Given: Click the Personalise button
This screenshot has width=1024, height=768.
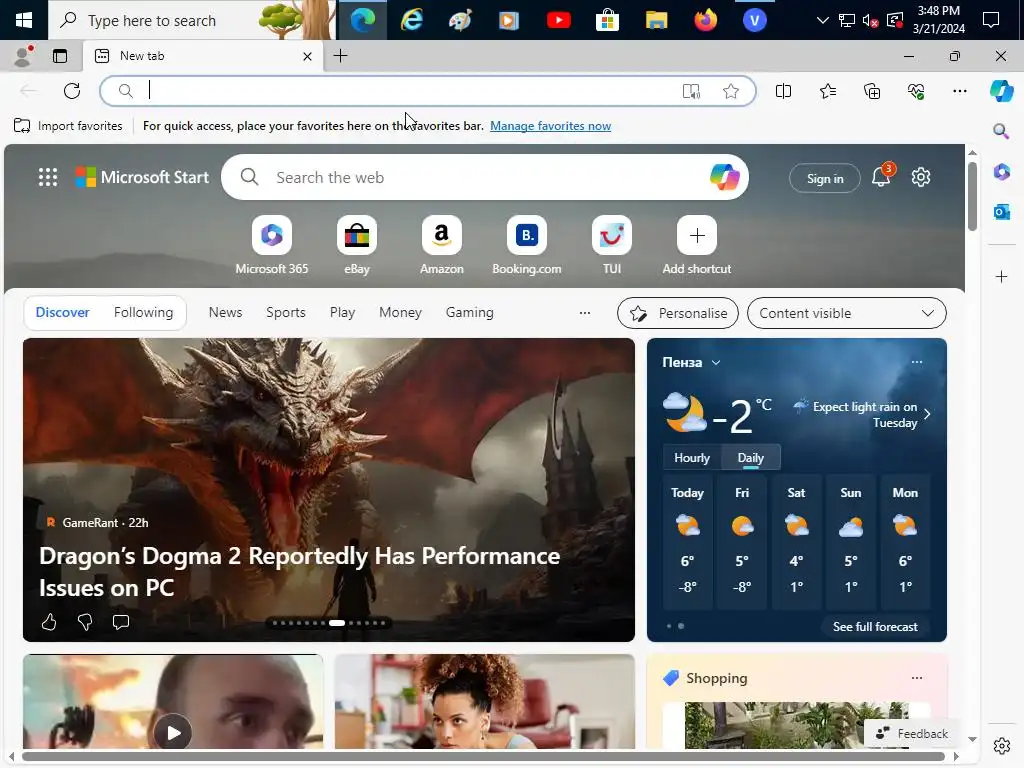Looking at the screenshot, I should click(678, 313).
